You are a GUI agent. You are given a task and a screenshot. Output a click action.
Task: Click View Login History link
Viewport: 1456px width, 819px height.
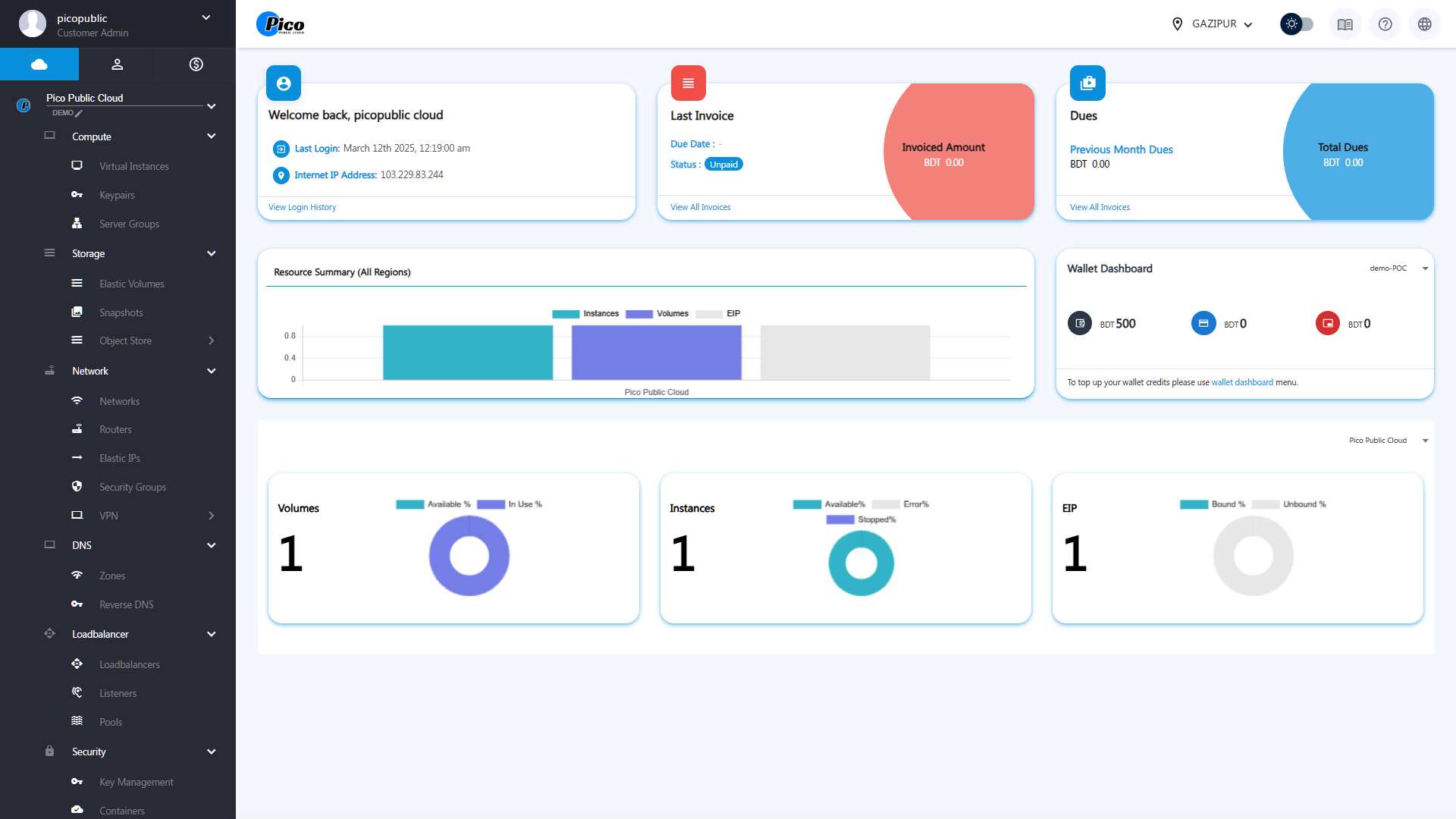[302, 207]
